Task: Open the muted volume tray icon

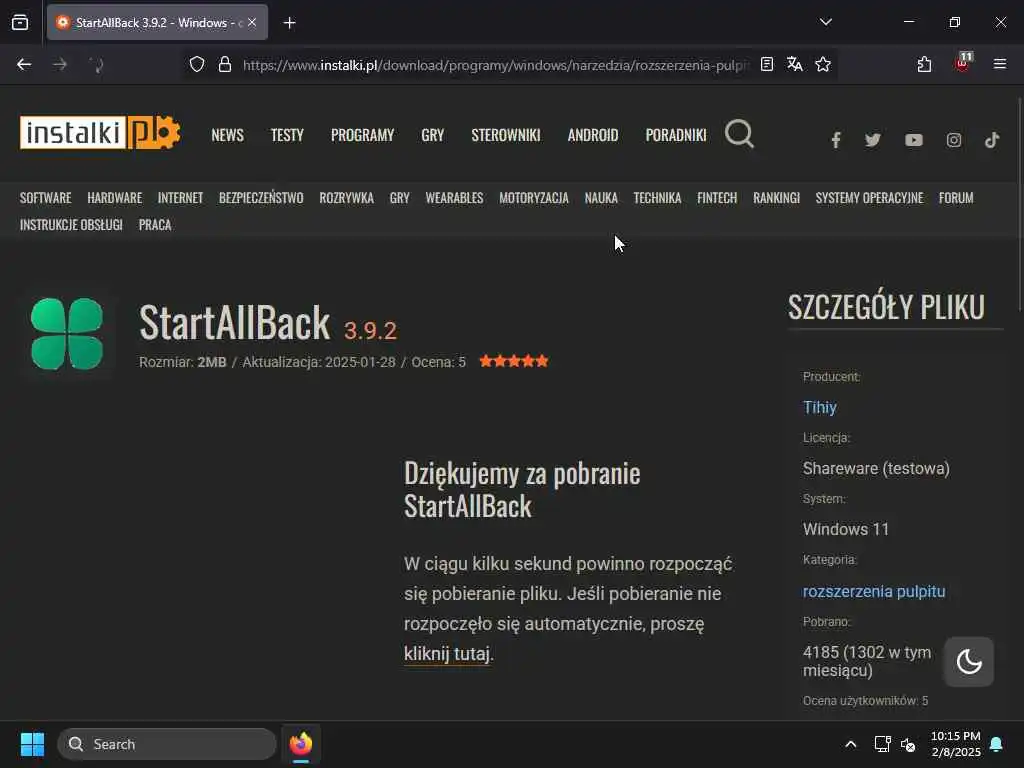Action: 908,744
